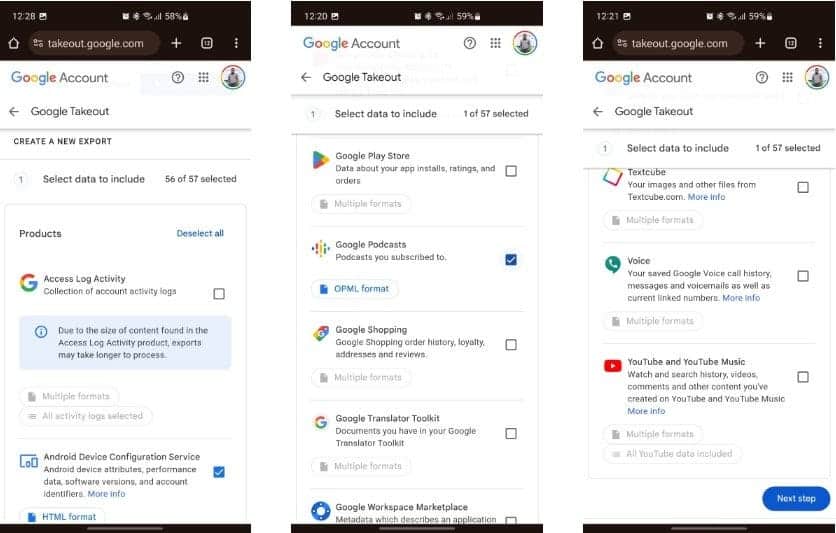The image size is (836, 533).
Task: Click Multiple formats under Google Play Store
Action: click(361, 204)
